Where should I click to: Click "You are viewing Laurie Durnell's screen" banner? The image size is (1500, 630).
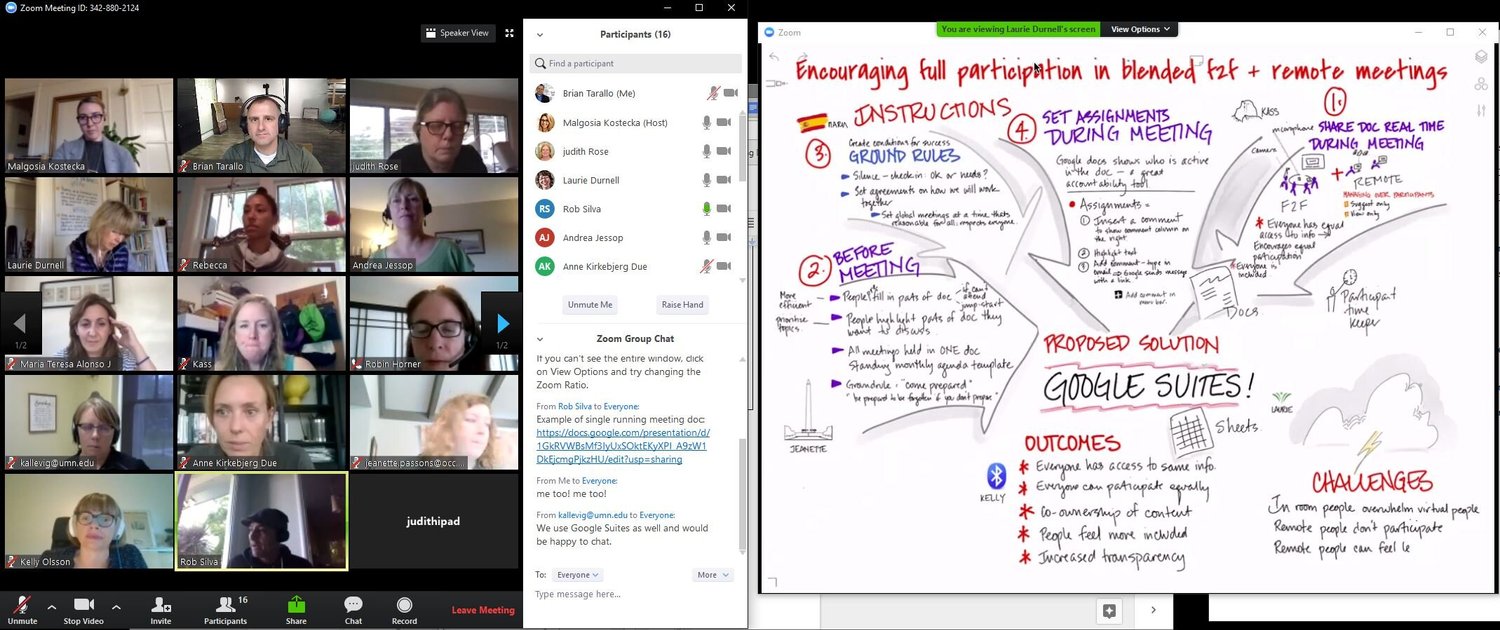click(x=1018, y=29)
